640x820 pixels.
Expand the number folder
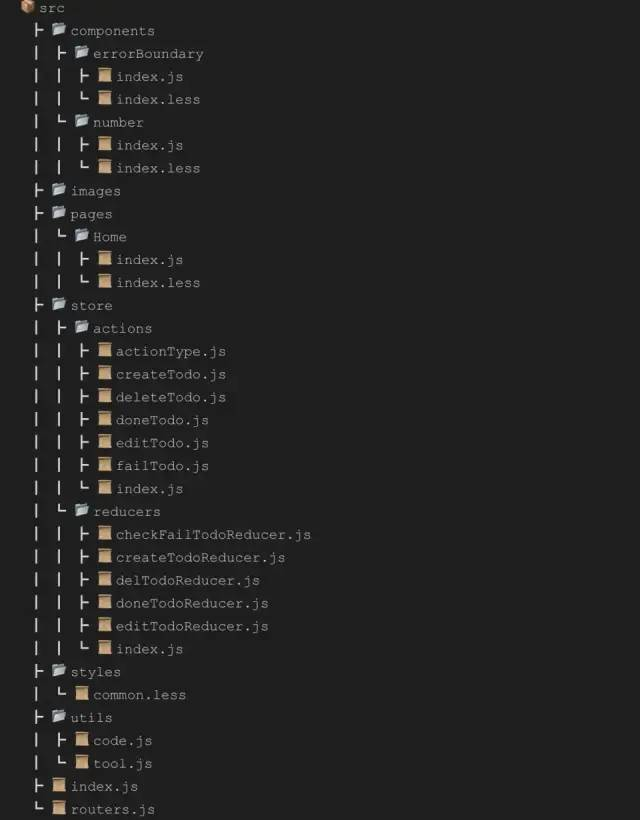click(x=118, y=122)
